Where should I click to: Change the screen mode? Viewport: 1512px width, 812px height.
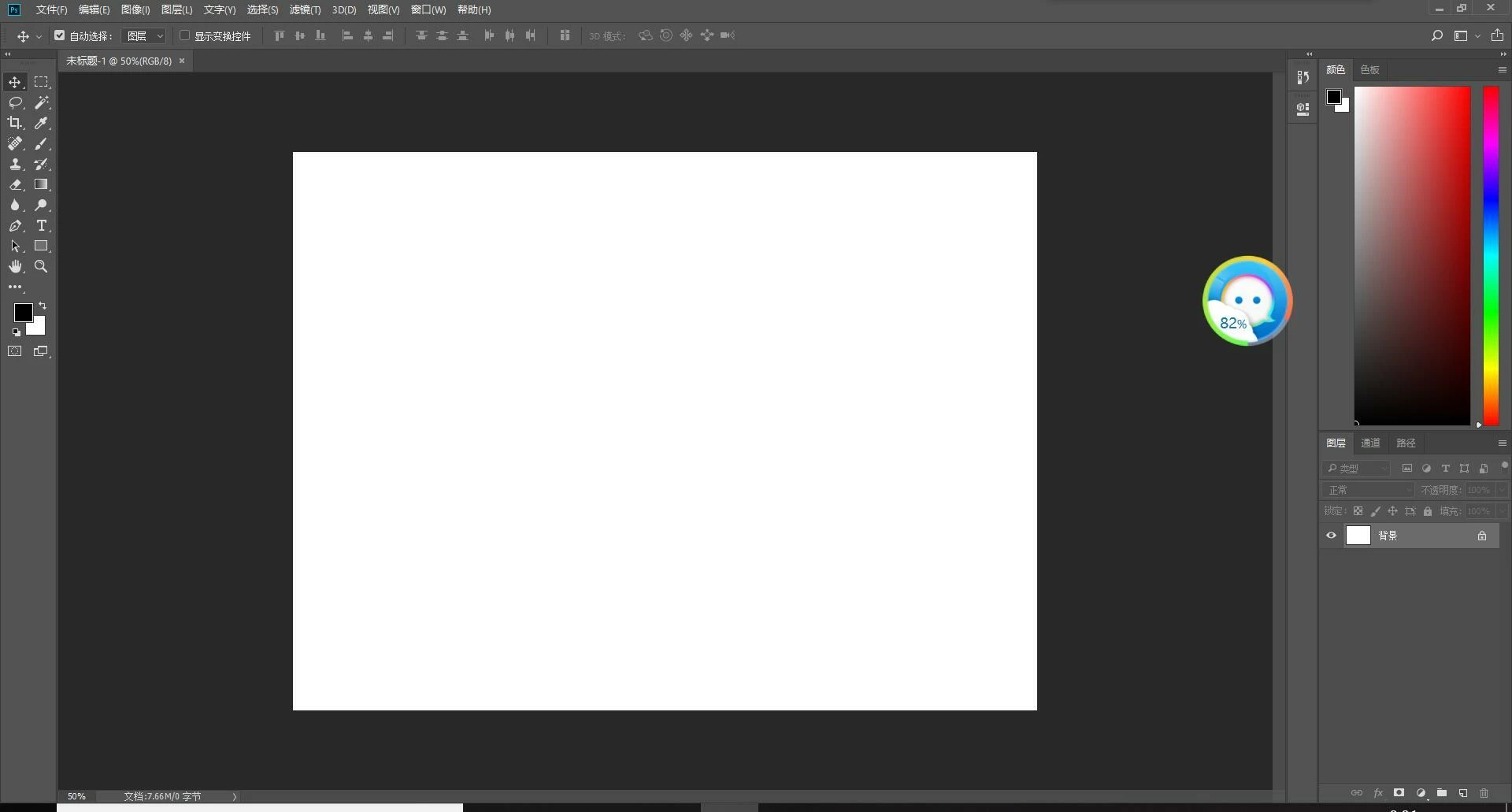coord(41,351)
